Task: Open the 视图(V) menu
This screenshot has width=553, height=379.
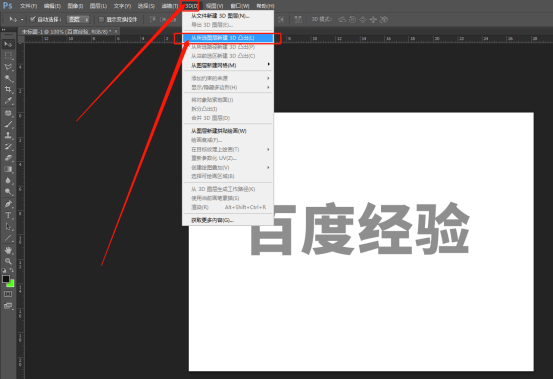Action: coord(214,6)
